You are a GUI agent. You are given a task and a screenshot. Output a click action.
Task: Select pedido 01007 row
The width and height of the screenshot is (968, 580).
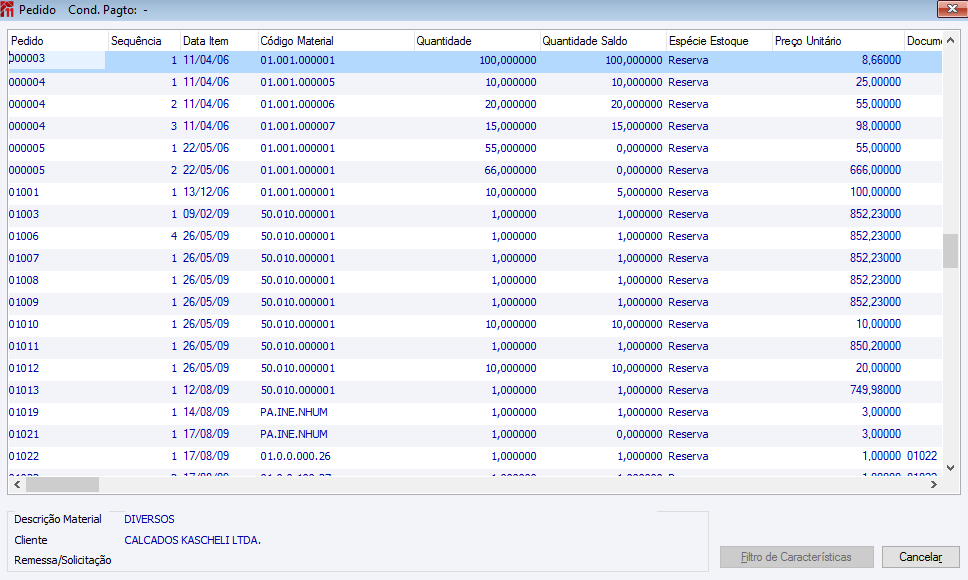[x=475, y=258]
